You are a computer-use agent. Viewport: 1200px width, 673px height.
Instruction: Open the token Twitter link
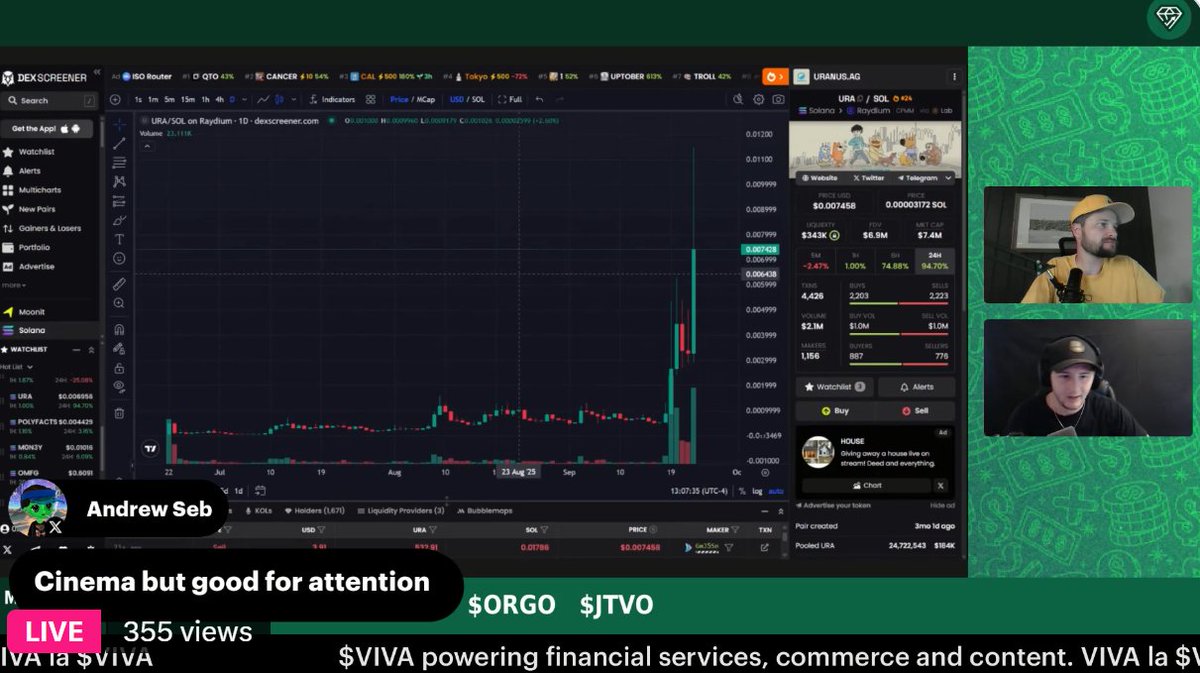pos(869,178)
